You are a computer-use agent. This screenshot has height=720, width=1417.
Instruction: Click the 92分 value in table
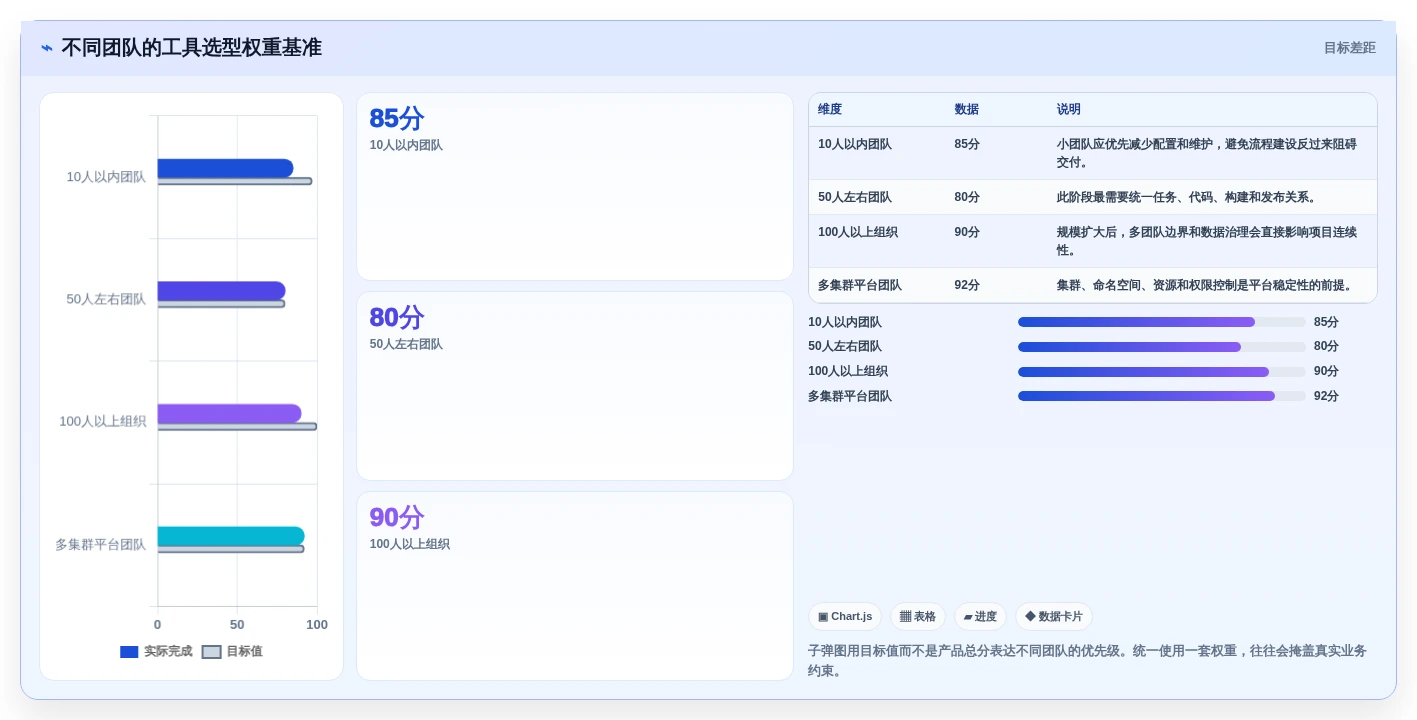[x=967, y=285]
